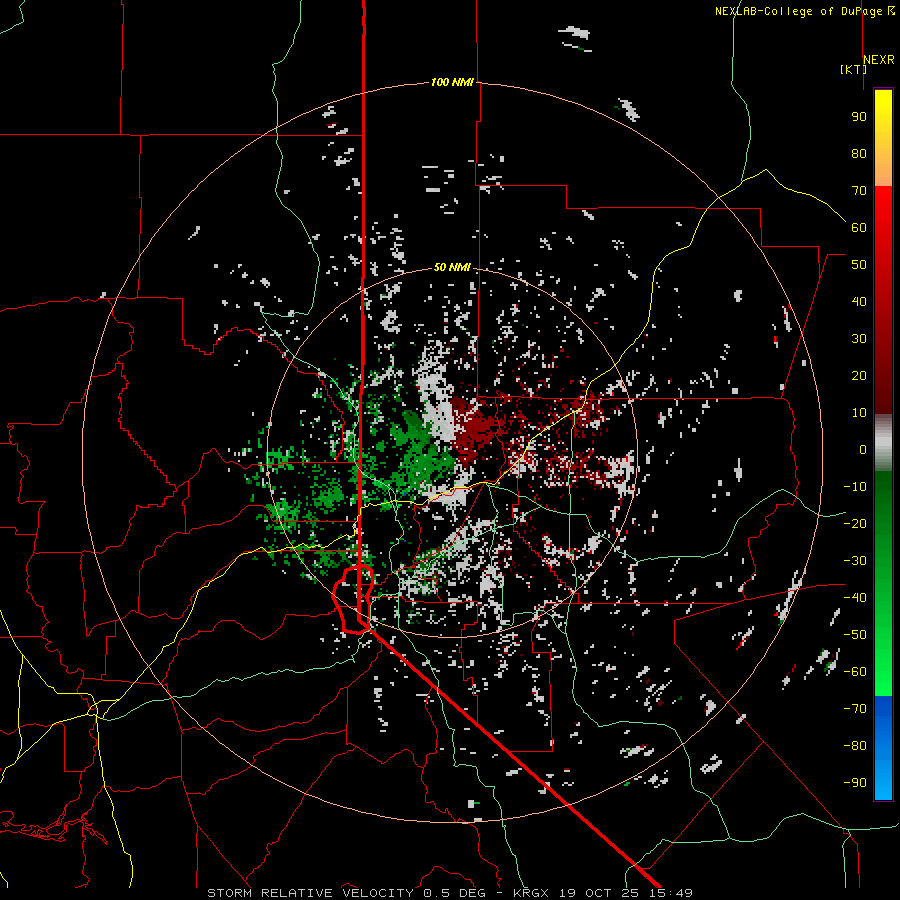Click the -90 scale value
Image resolution: width=900 pixels, height=900 pixels.
coord(855,783)
